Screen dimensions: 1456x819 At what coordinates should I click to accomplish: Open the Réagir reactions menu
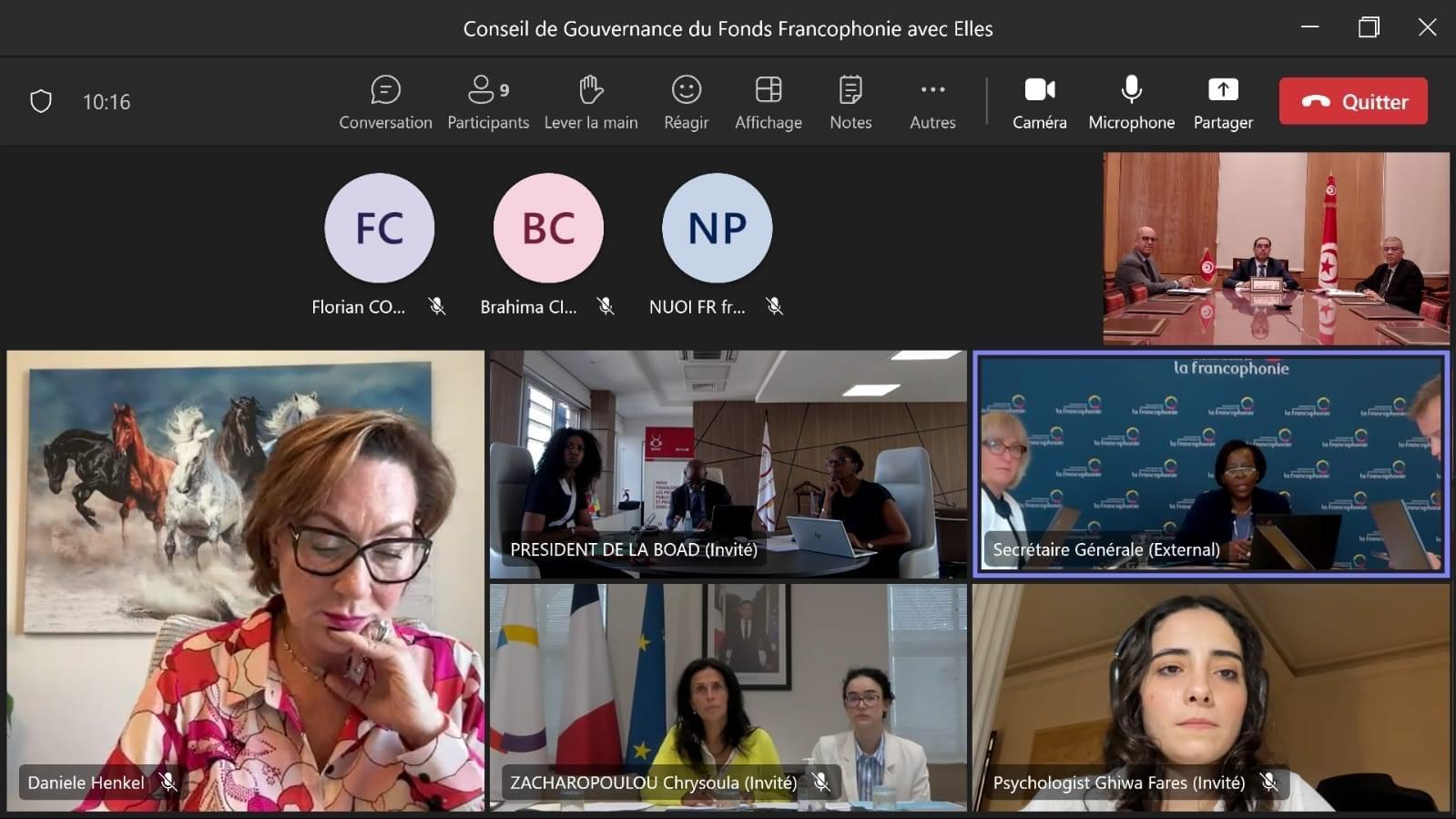click(686, 102)
